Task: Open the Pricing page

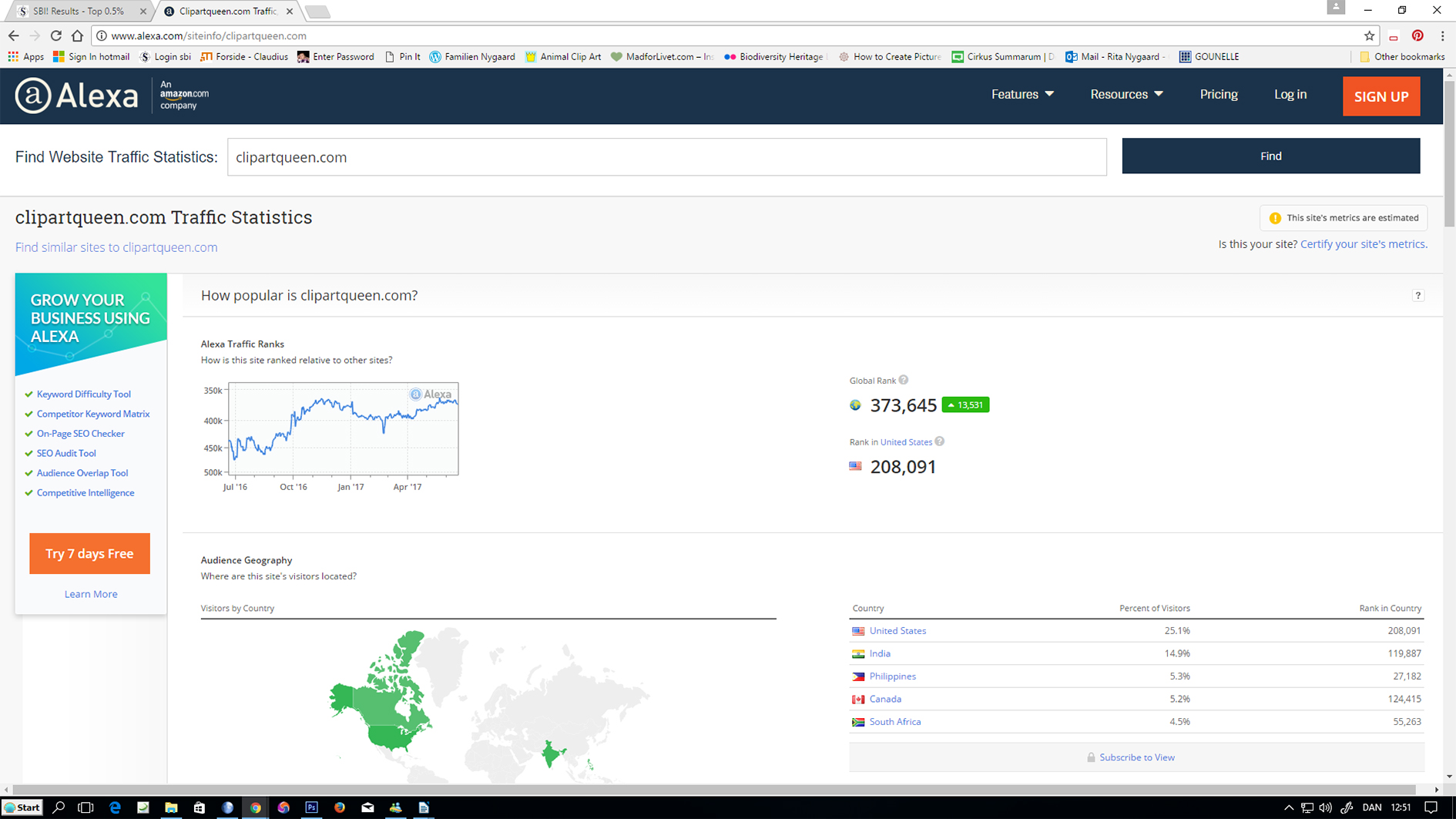Action: click(x=1219, y=94)
